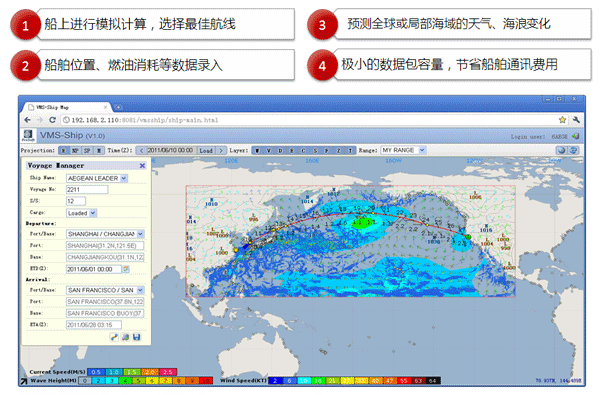Screen dimensions: 602x395
Task: Open the ETD calendar picker icon
Action: tap(126, 269)
